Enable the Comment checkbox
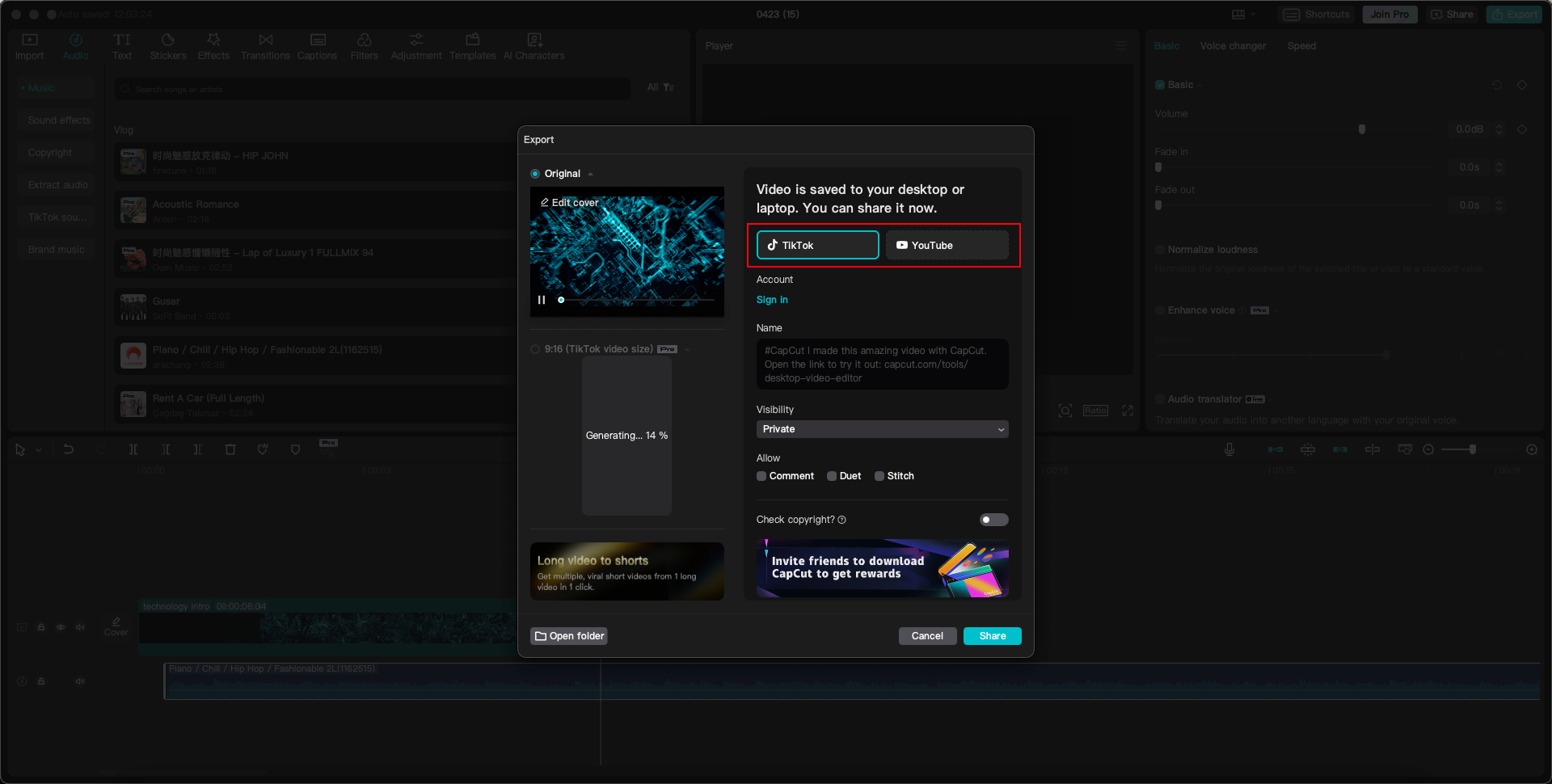Image resolution: width=1552 pixels, height=784 pixels. [x=761, y=476]
